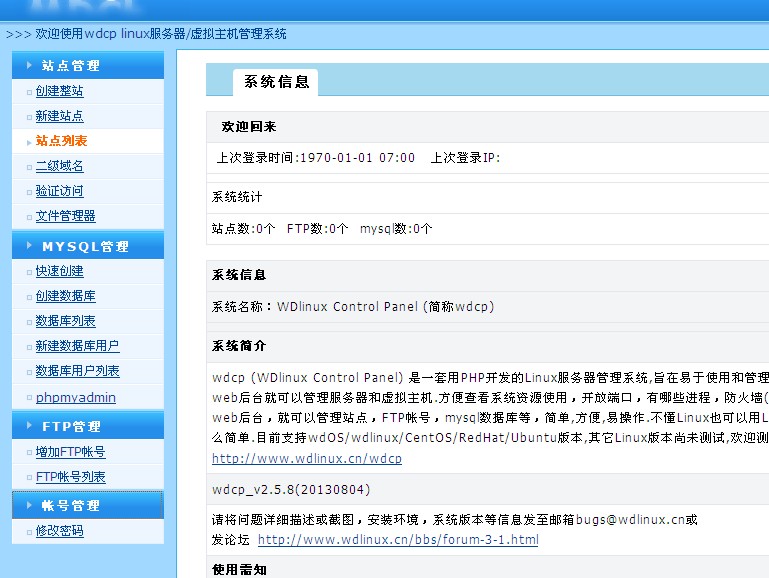Click the icon beside 快速创建
The width and height of the screenshot is (769, 578).
pos(27,272)
